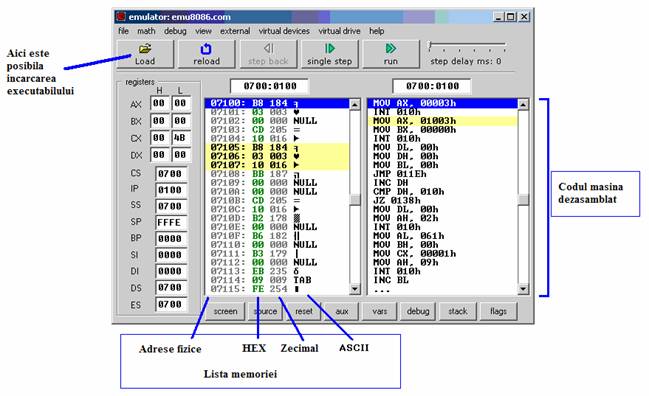Screen dimensions: 649x396
Task: Select memory row 07108: BB 187
Action: click(x=277, y=174)
